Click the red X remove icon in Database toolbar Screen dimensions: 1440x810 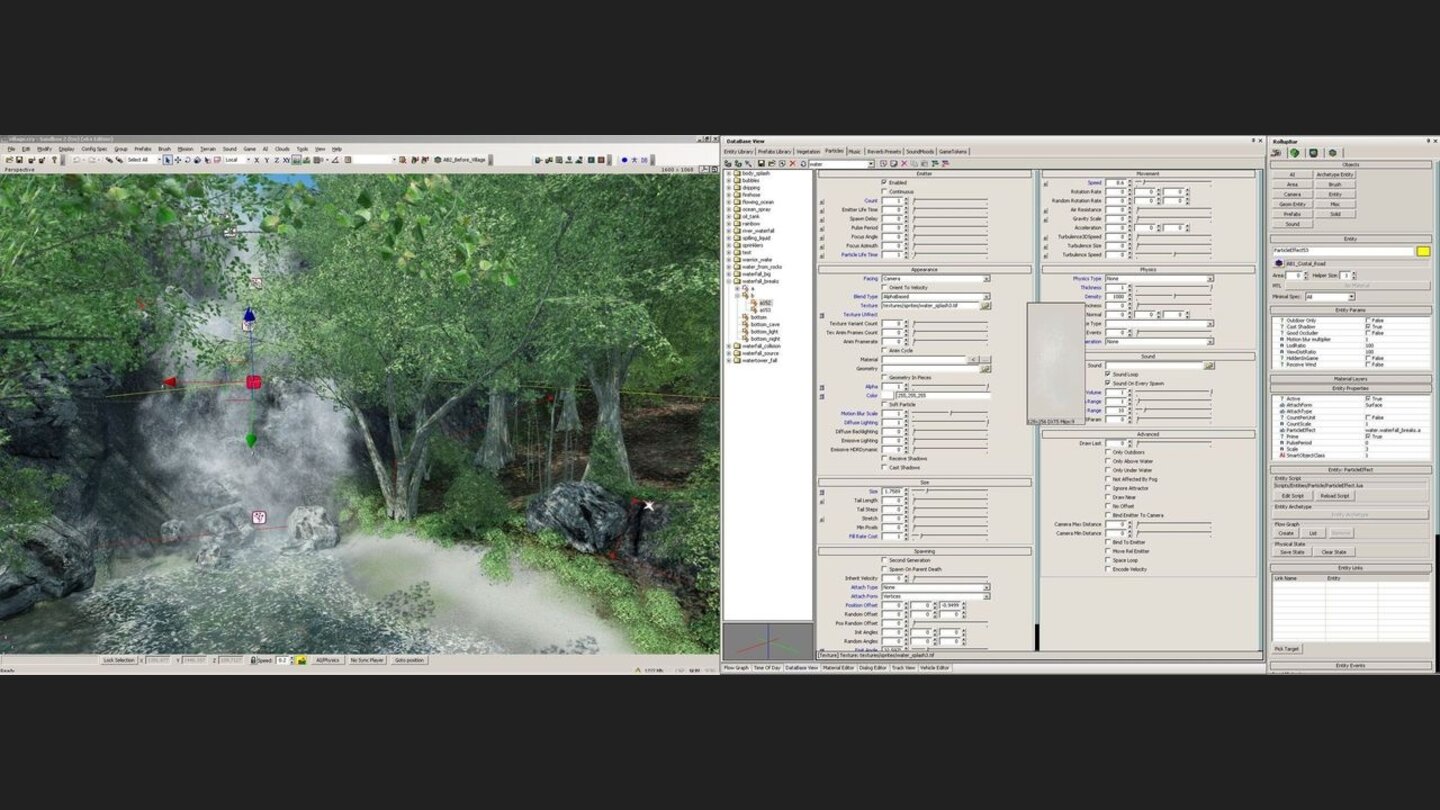pos(792,164)
